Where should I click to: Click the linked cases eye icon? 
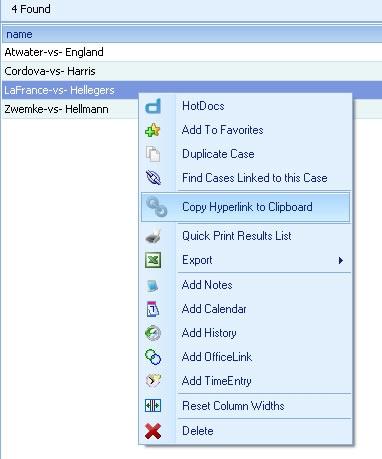pos(153,178)
